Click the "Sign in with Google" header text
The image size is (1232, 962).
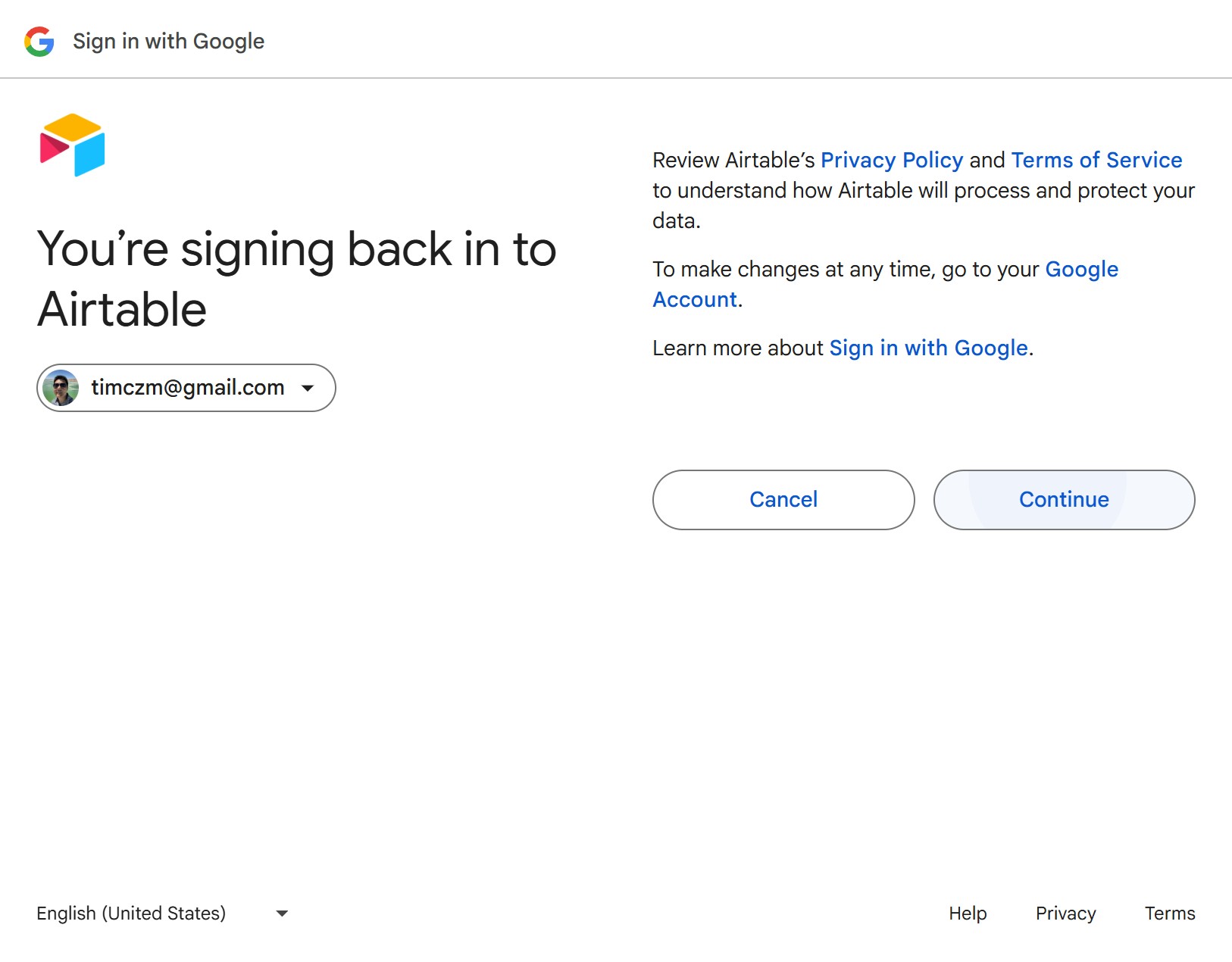coord(169,42)
